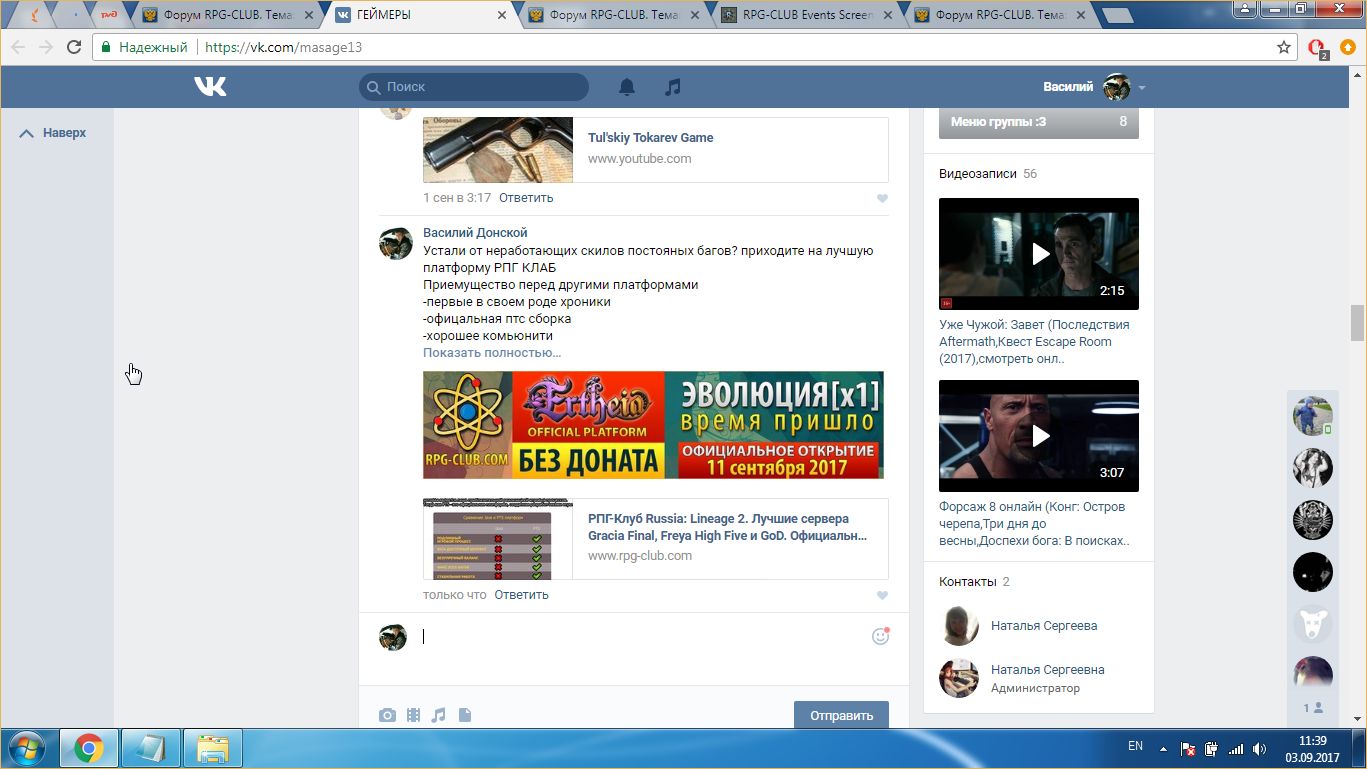Reload page with browser refresh icon
The height and width of the screenshot is (769, 1367).
(74, 47)
